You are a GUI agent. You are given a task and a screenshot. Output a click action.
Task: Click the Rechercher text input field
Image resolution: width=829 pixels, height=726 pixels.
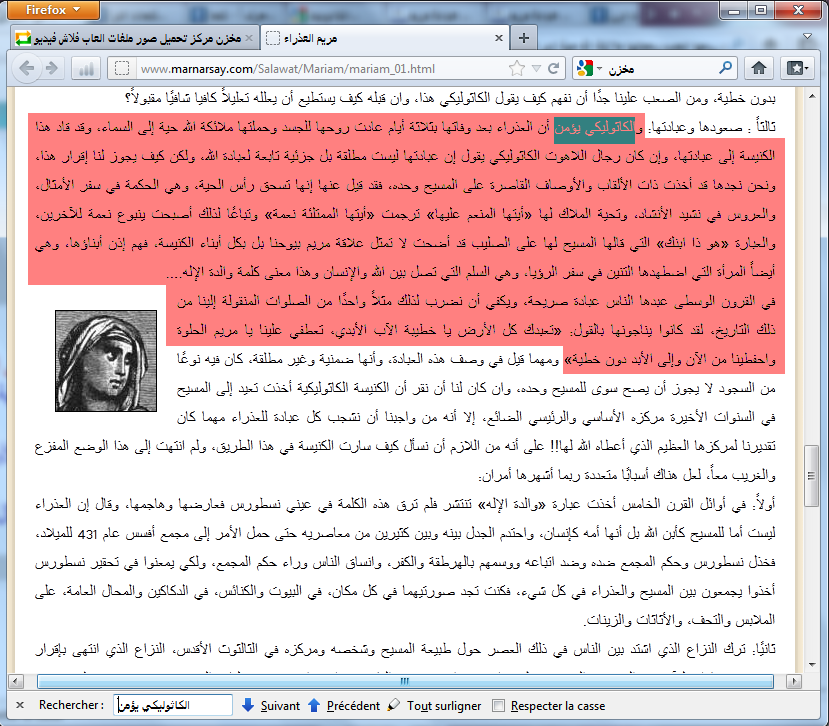pyautogui.click(x=173, y=705)
